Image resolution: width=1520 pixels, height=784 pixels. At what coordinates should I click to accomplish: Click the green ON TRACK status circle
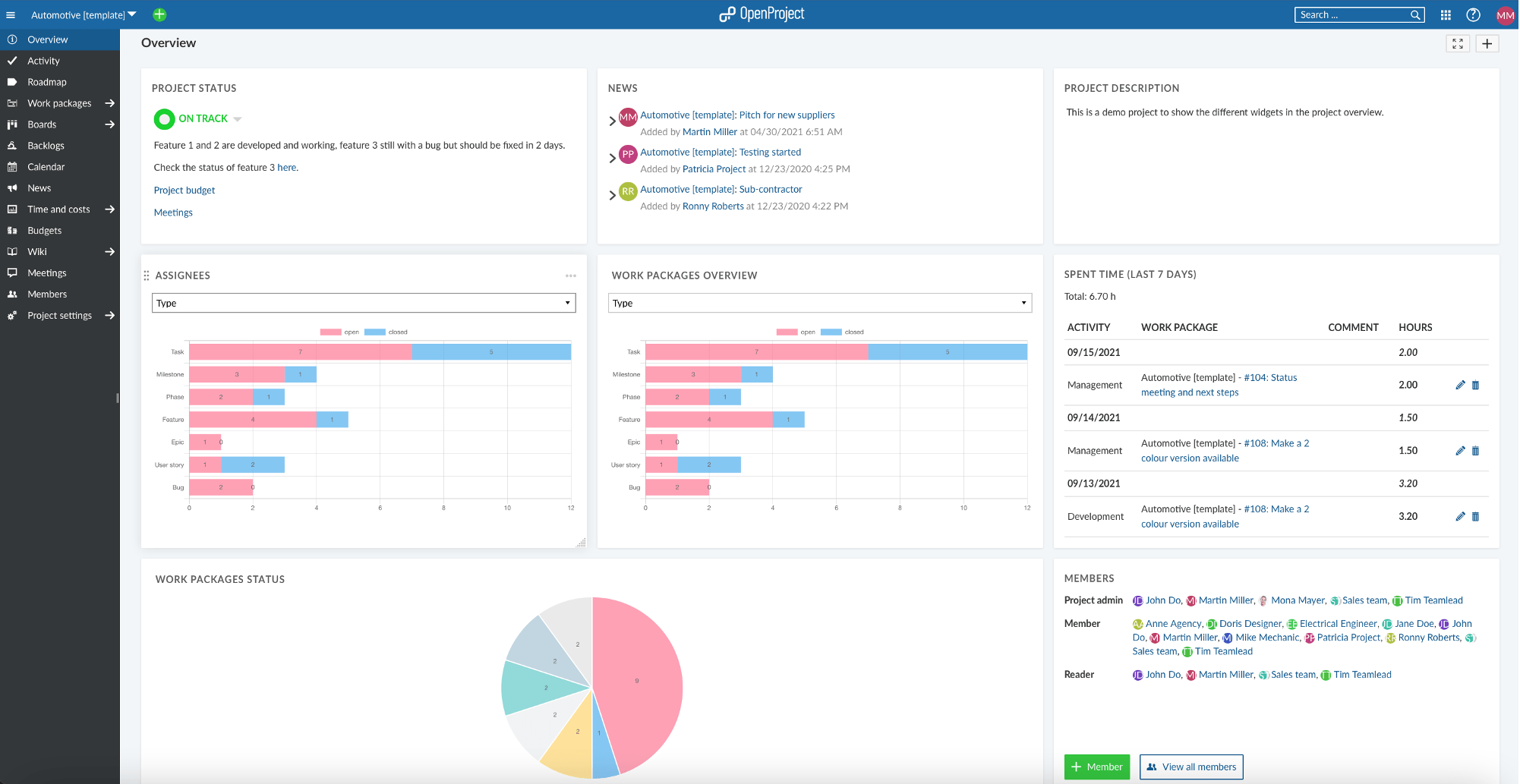164,119
